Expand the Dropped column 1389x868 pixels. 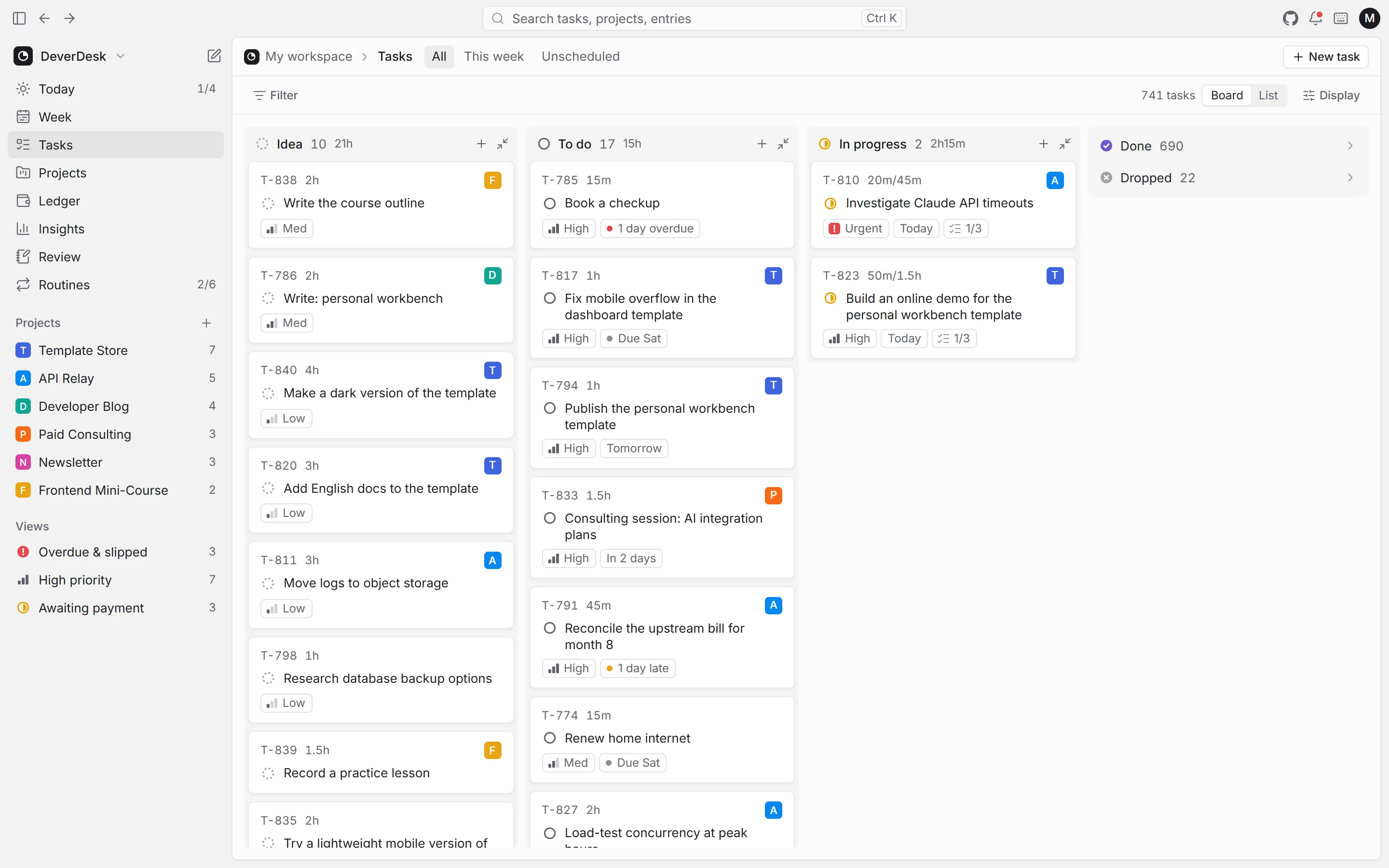[1228, 178]
